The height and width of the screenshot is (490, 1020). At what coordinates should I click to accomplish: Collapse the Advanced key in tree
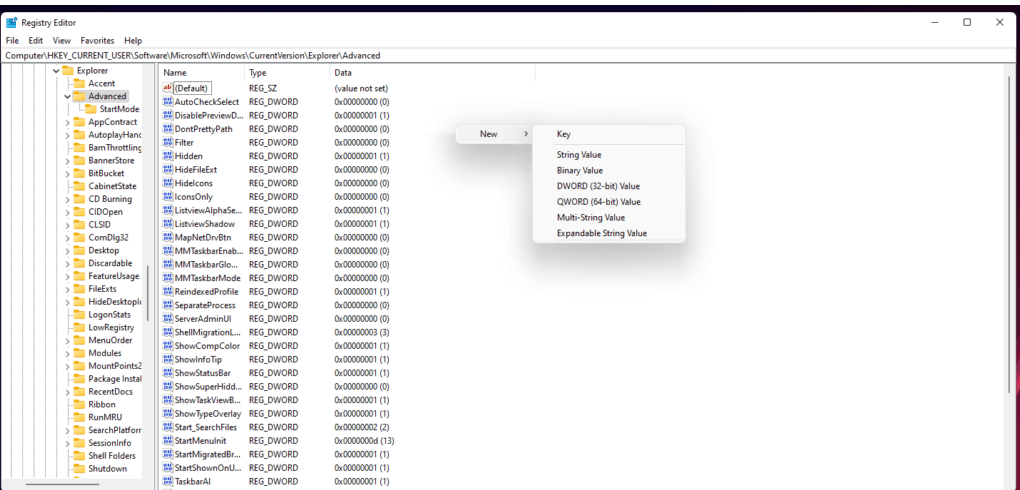[x=67, y=97]
